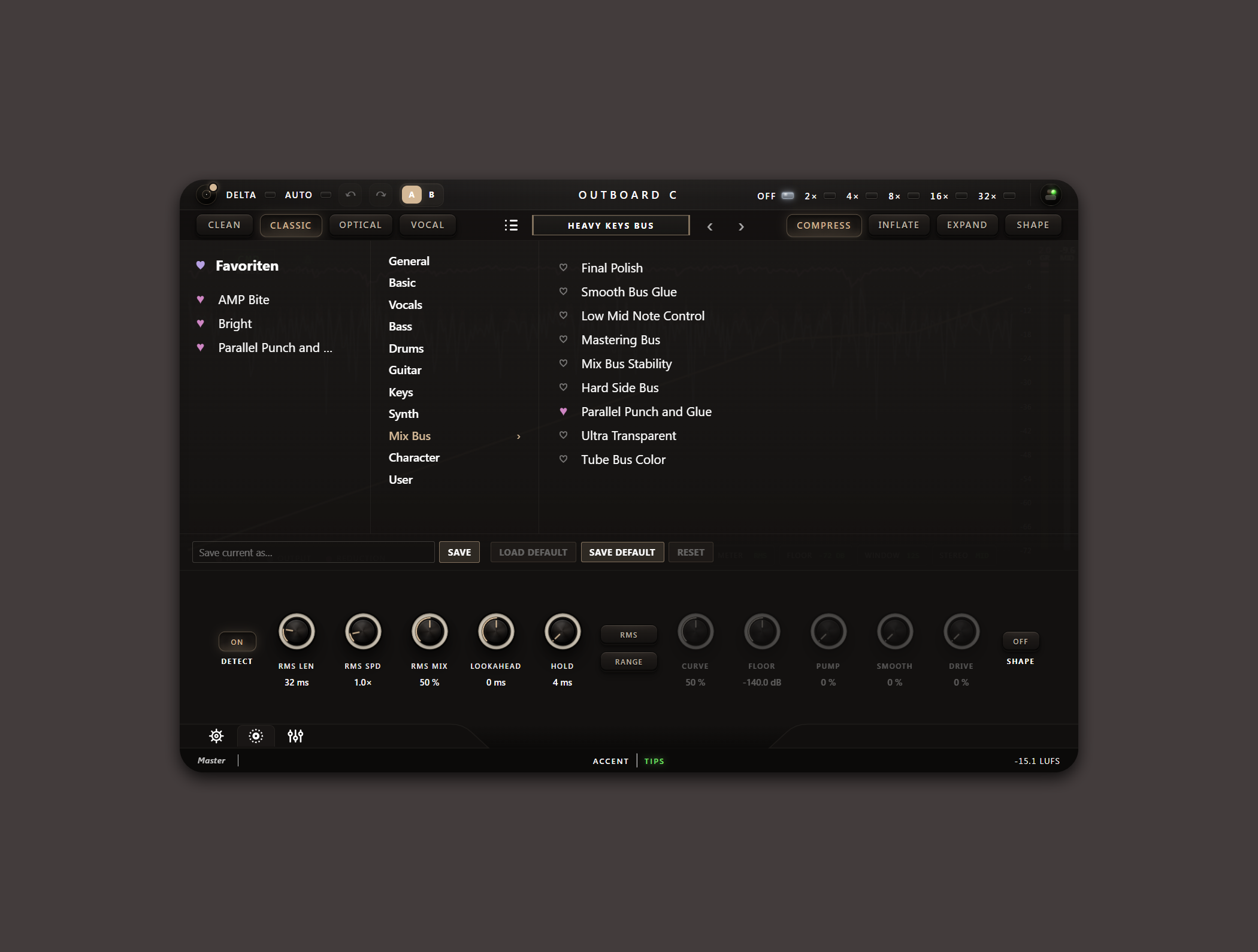Click the RANGE button
The height and width of the screenshot is (952, 1258).
tap(629, 662)
